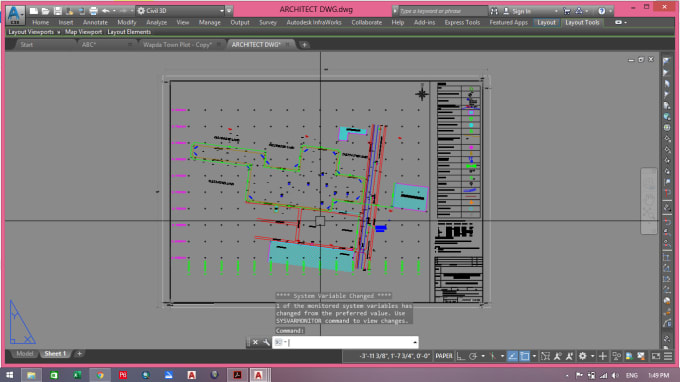Viewport: 680px width, 382px height.
Task: Toggle Ortho mode in status bar
Action: [461, 356]
